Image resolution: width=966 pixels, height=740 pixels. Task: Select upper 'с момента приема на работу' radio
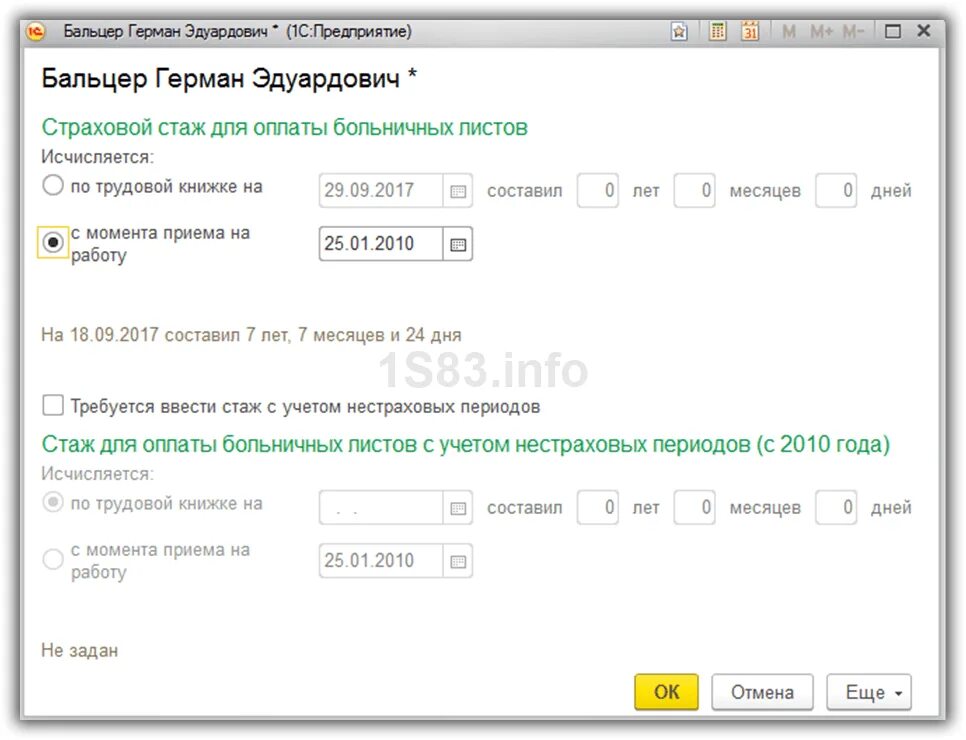pyautogui.click(x=53, y=243)
